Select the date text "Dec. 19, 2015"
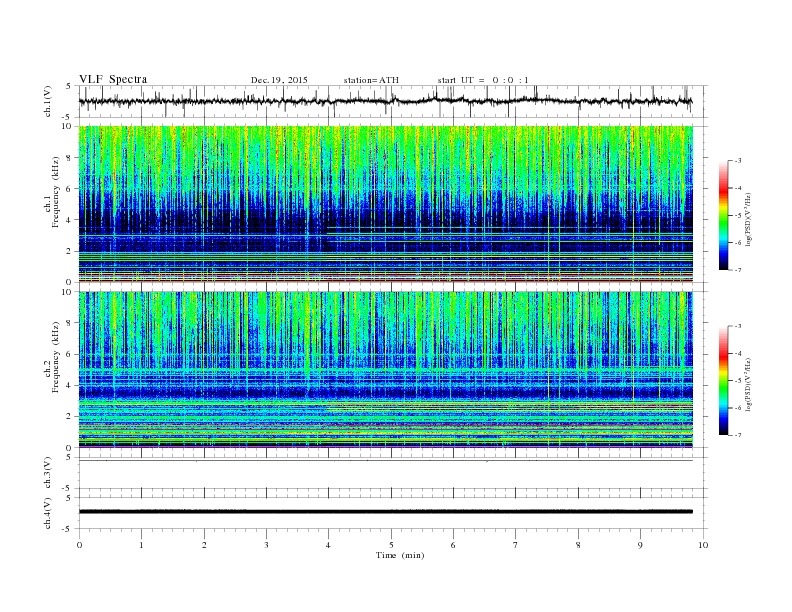The width and height of the screenshot is (792, 612). coord(279,80)
